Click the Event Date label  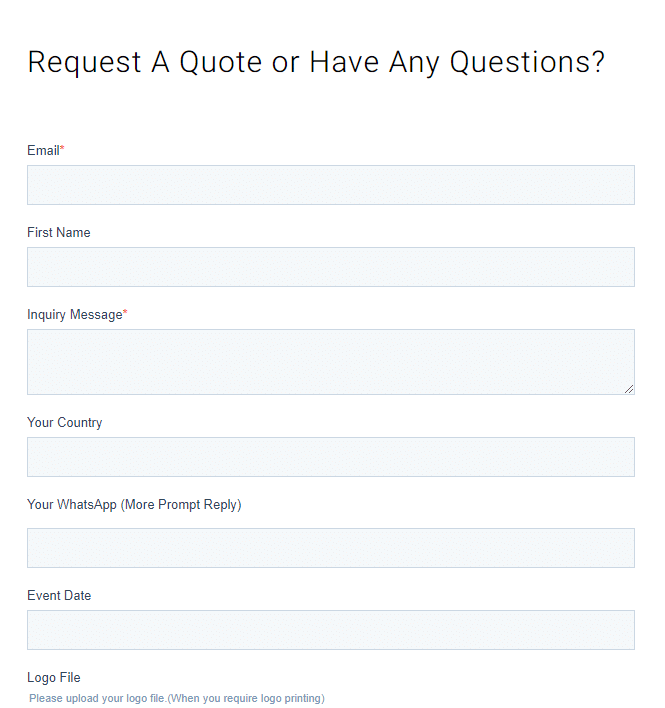[x=59, y=596]
